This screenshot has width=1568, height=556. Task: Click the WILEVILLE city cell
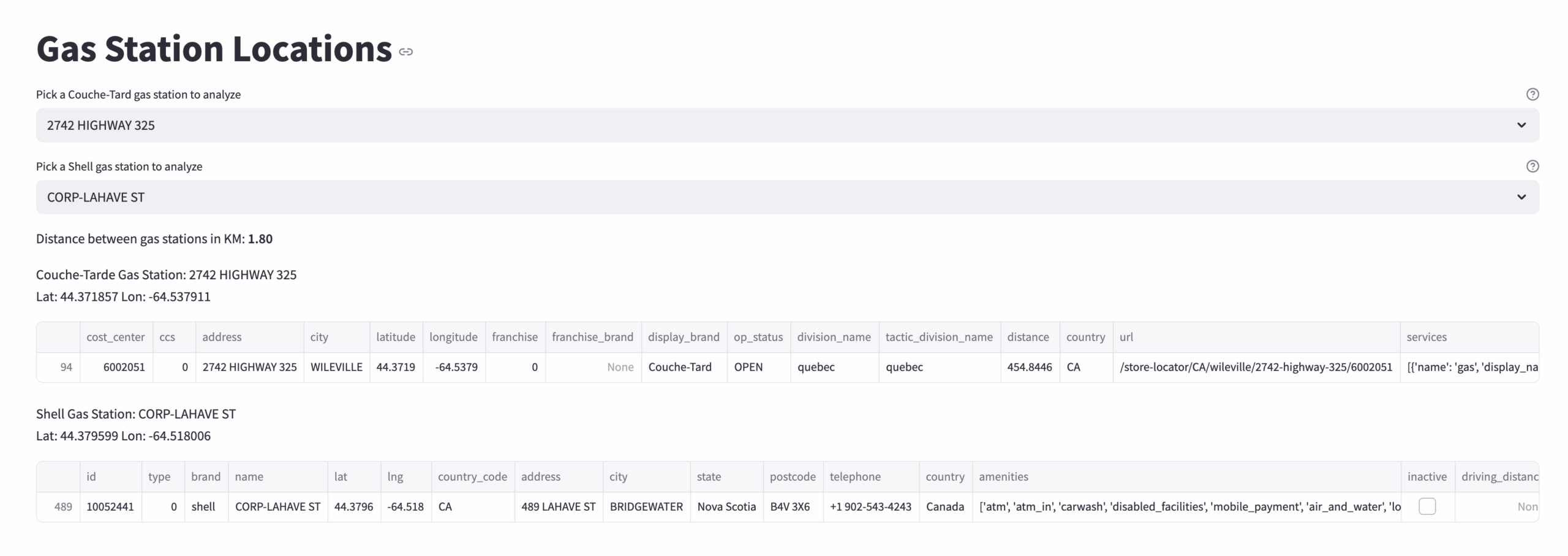coord(336,367)
